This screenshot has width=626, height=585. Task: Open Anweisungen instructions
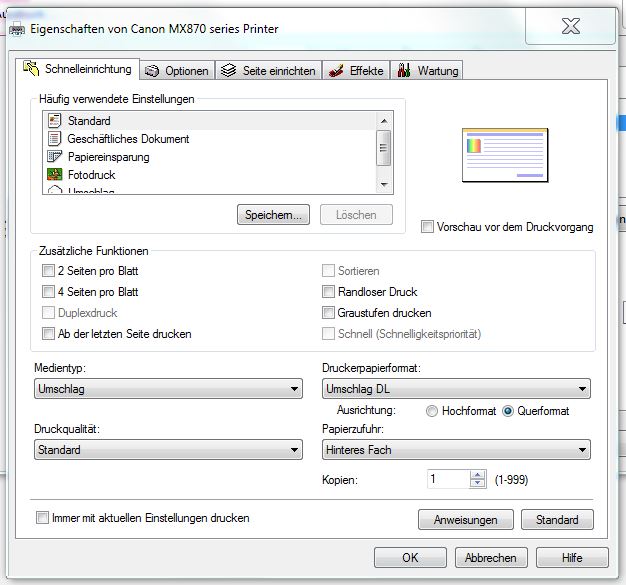point(466,520)
